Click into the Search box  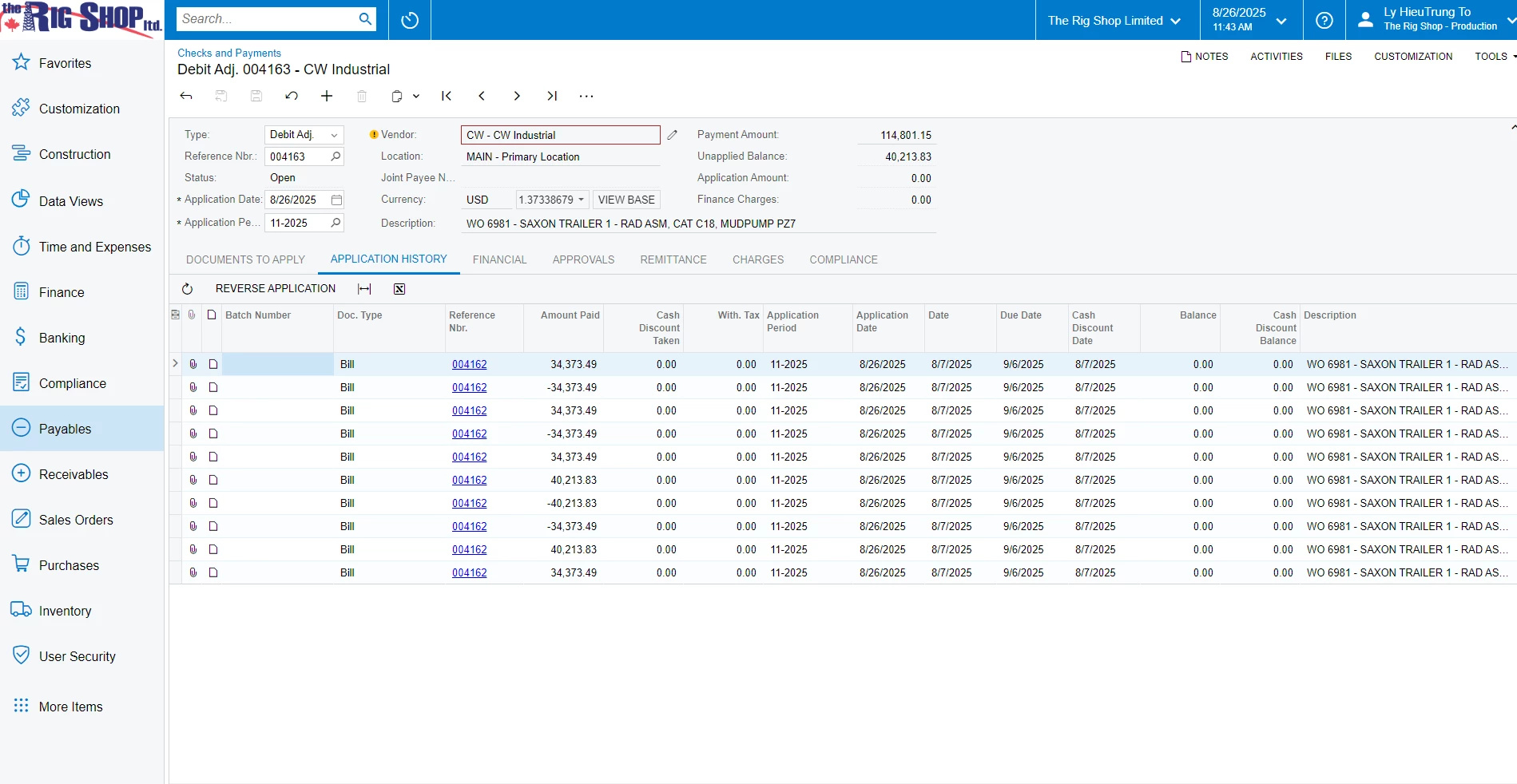pyautogui.click(x=267, y=18)
